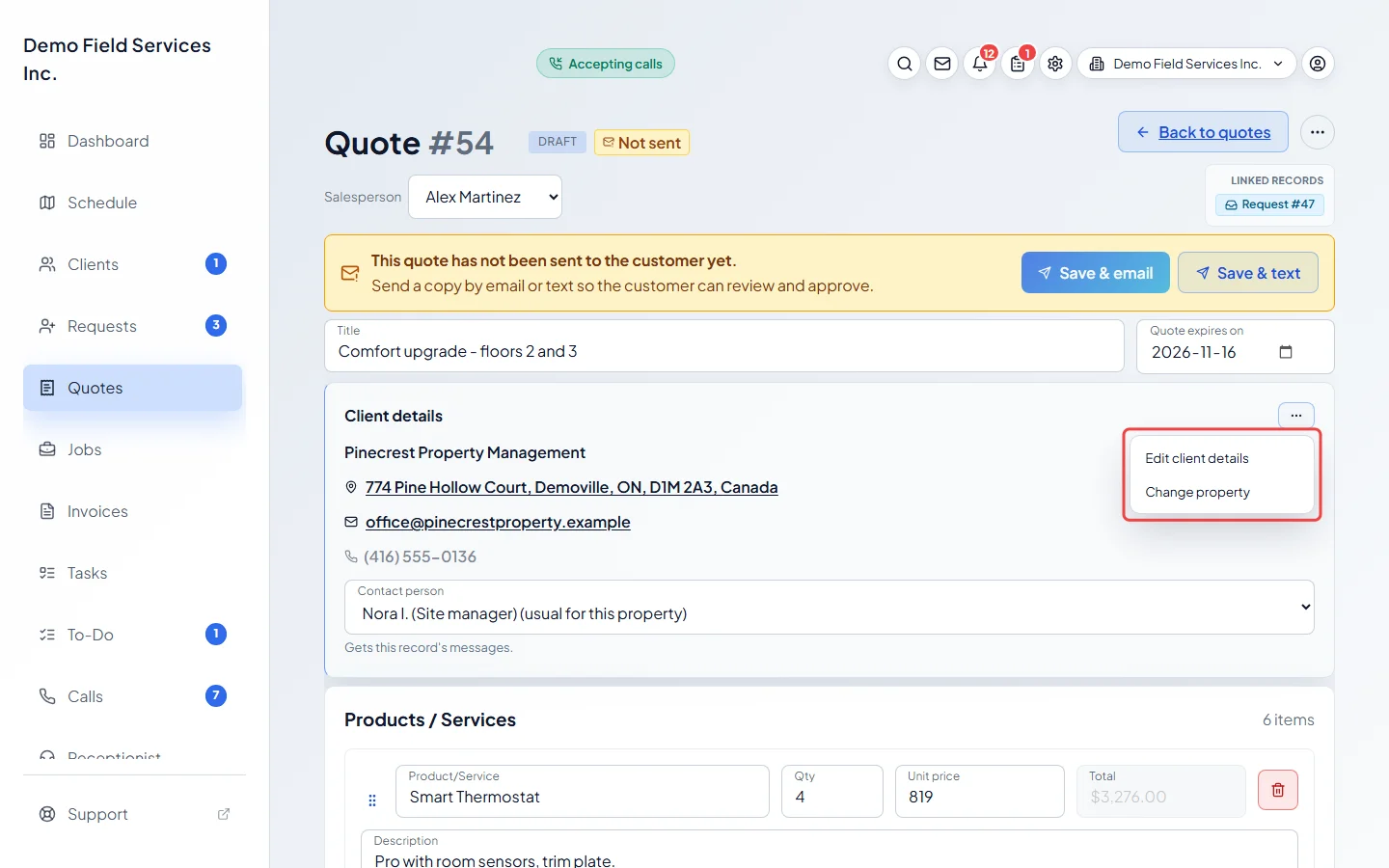Open Requests section in sidebar

click(133, 326)
